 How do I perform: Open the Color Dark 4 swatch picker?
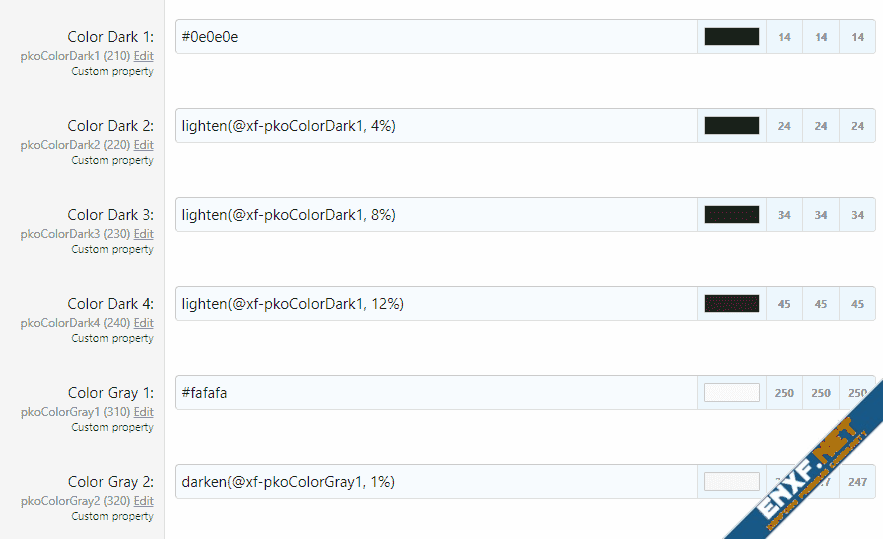point(731,304)
